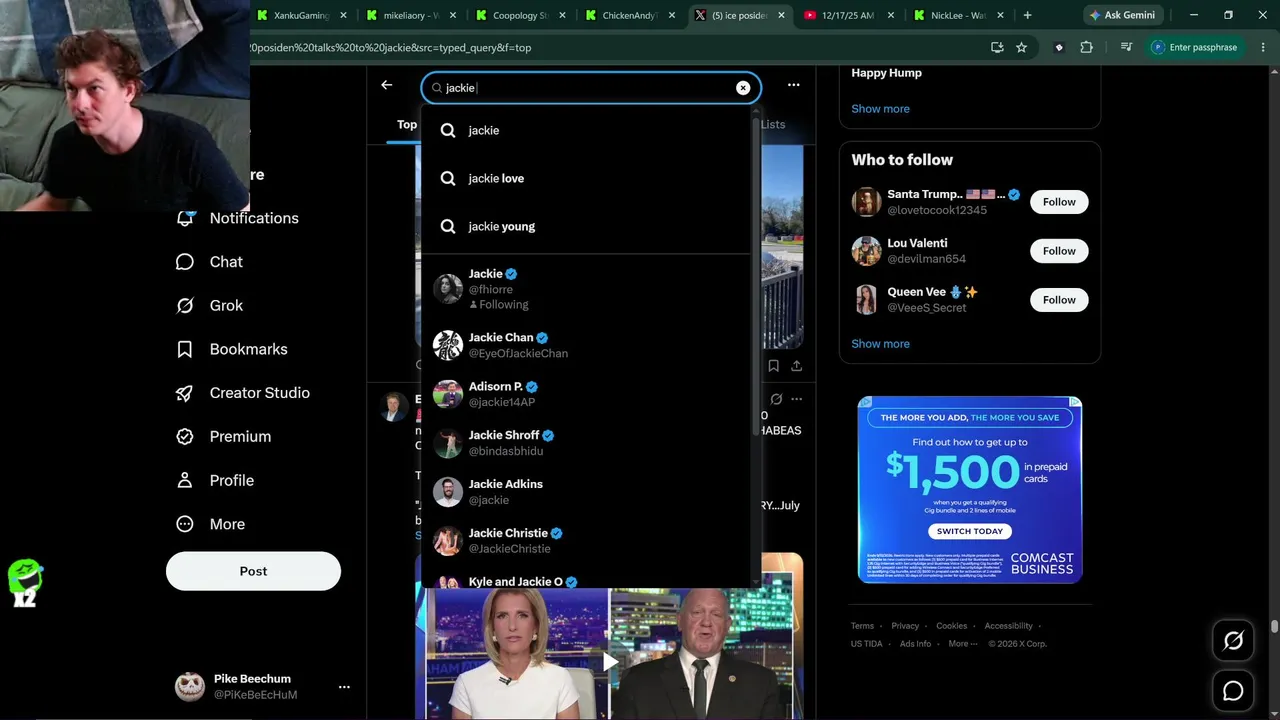Open the search options three-dot menu
The height and width of the screenshot is (720, 1280).
793,86
